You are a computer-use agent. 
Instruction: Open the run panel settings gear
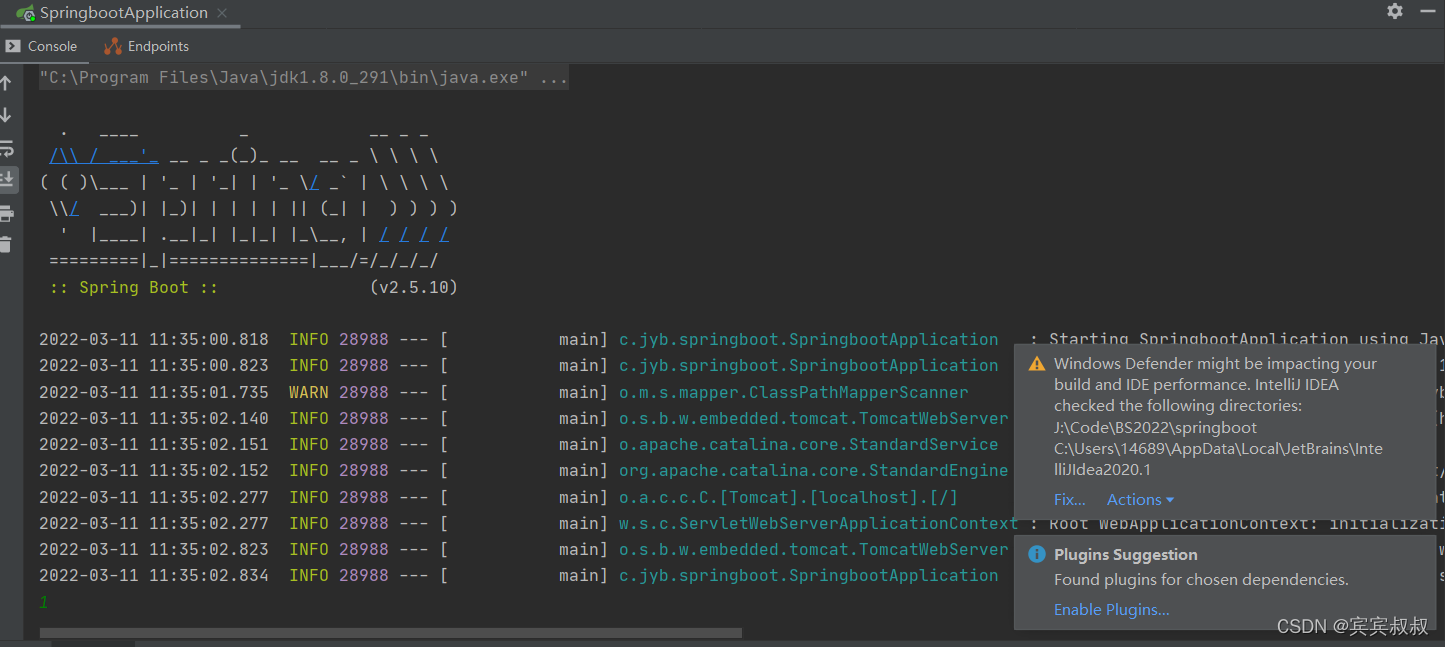coord(1395,11)
